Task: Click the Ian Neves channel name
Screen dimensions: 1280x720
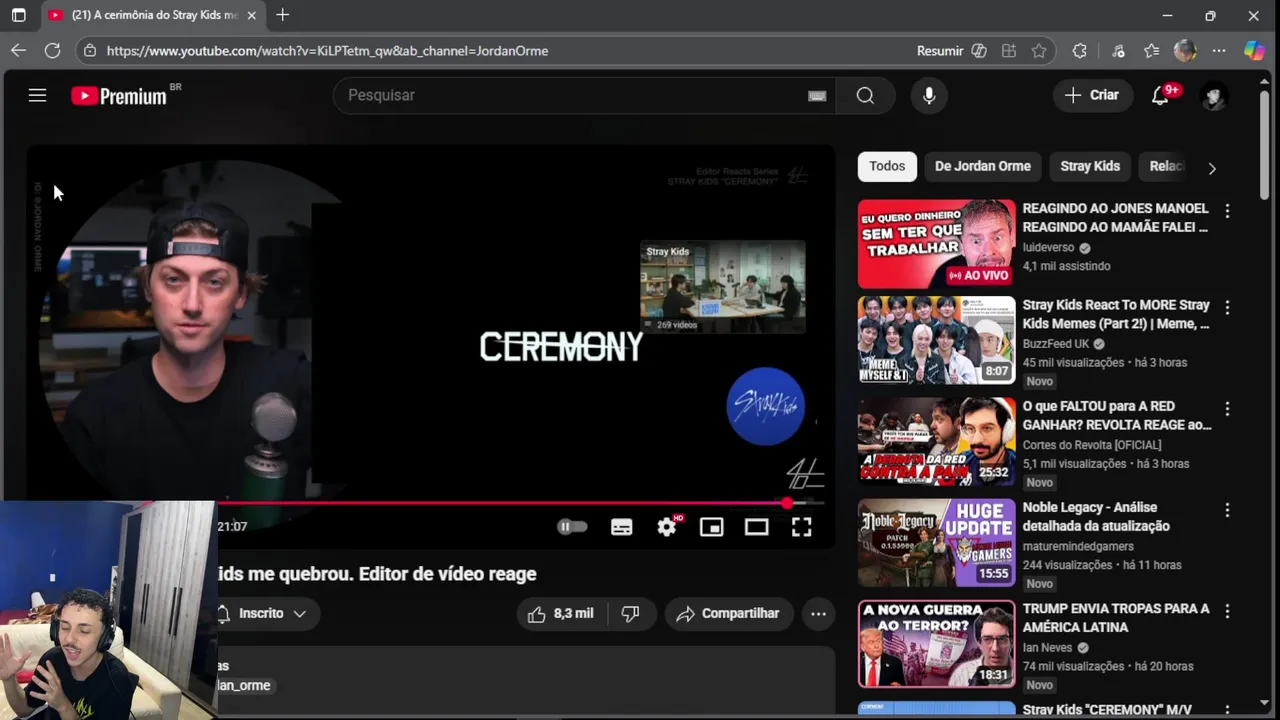Action: point(1047,647)
